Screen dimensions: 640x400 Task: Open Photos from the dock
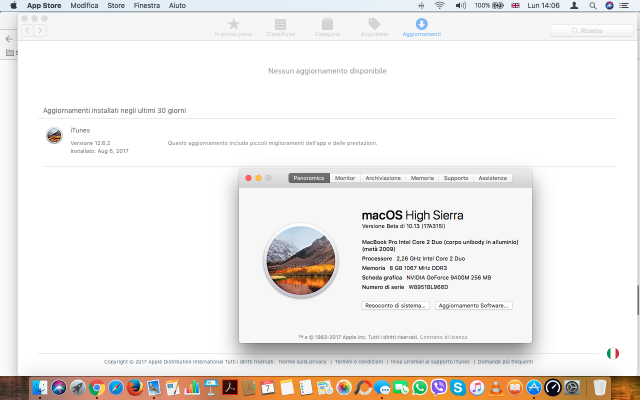click(344, 387)
